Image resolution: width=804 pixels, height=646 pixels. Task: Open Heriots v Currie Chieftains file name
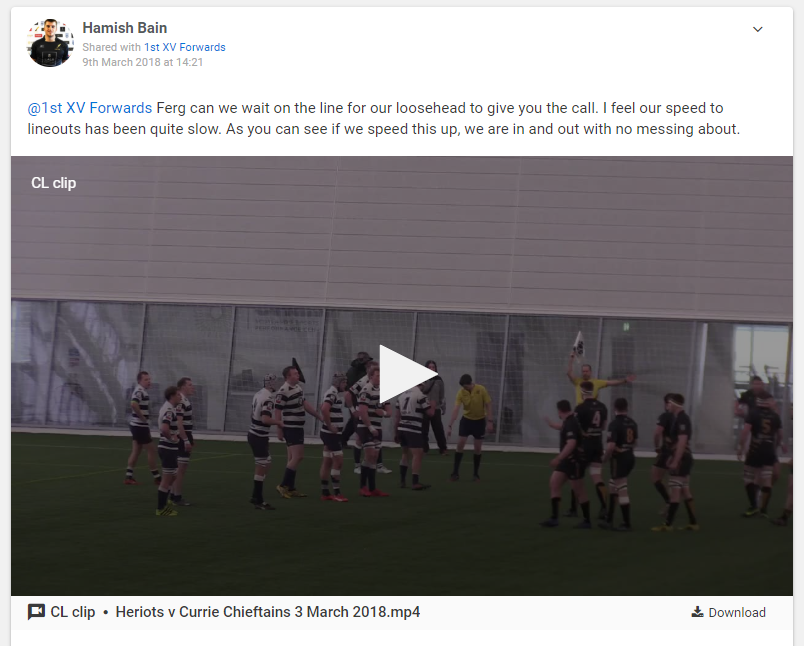click(x=268, y=612)
